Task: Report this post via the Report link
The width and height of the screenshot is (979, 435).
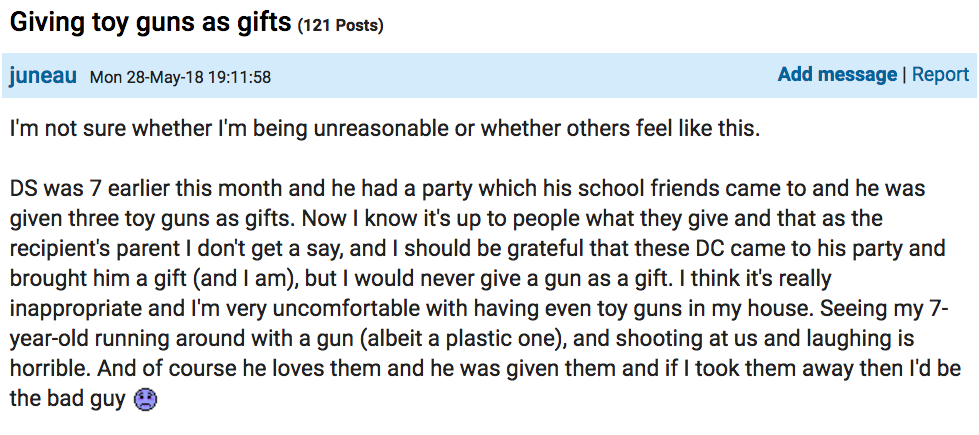Action: pos(940,75)
